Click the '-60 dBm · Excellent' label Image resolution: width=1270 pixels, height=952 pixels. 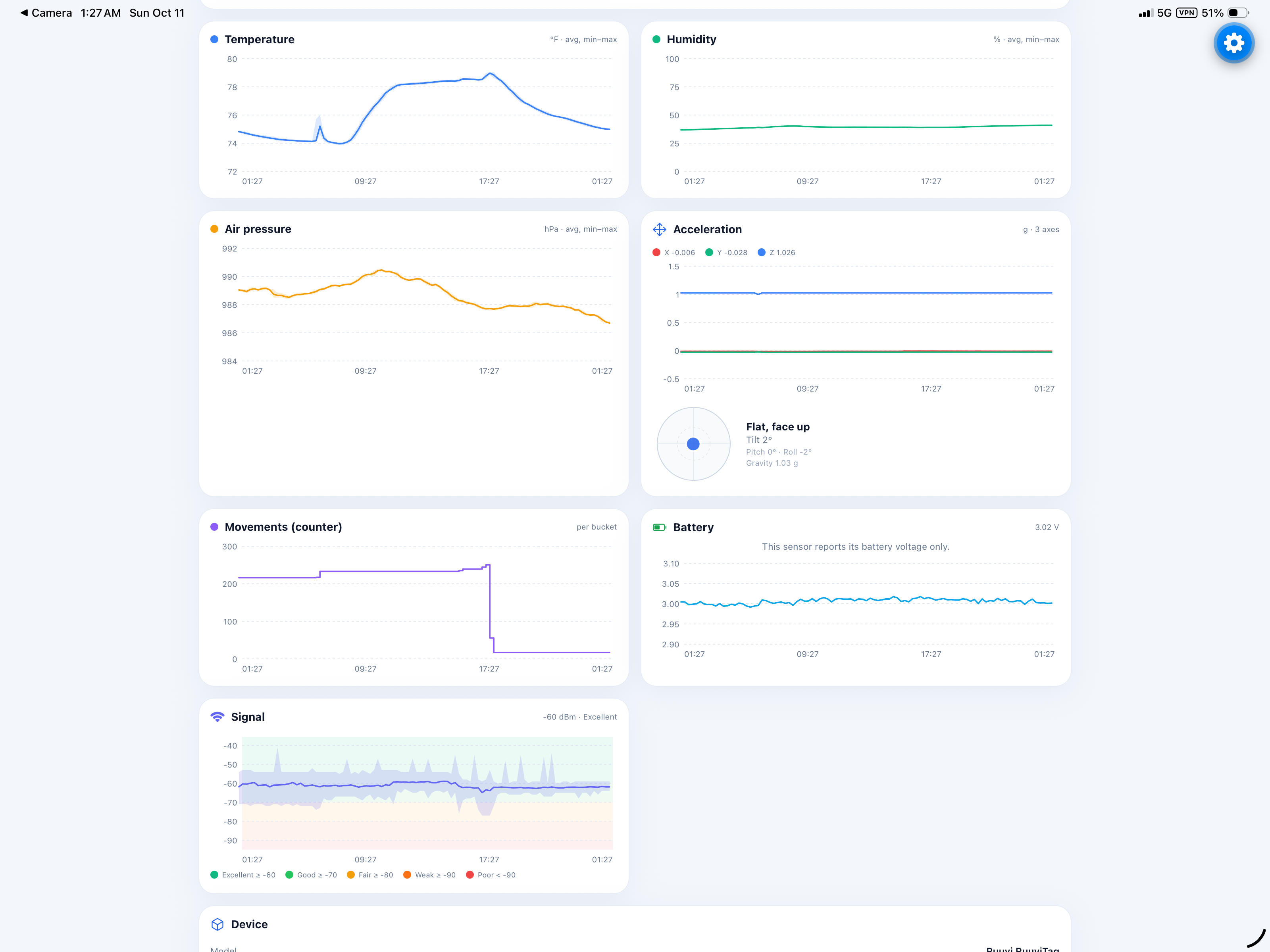[x=580, y=717]
